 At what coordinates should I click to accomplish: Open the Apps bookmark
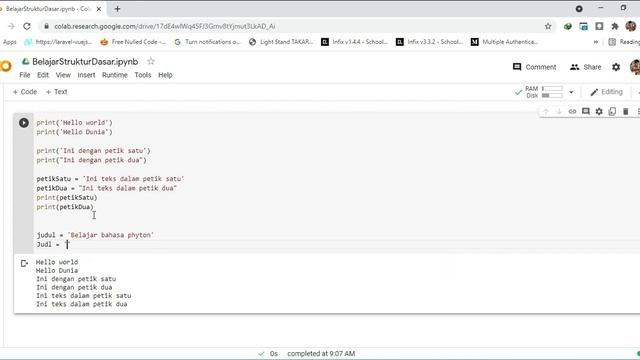9,42
